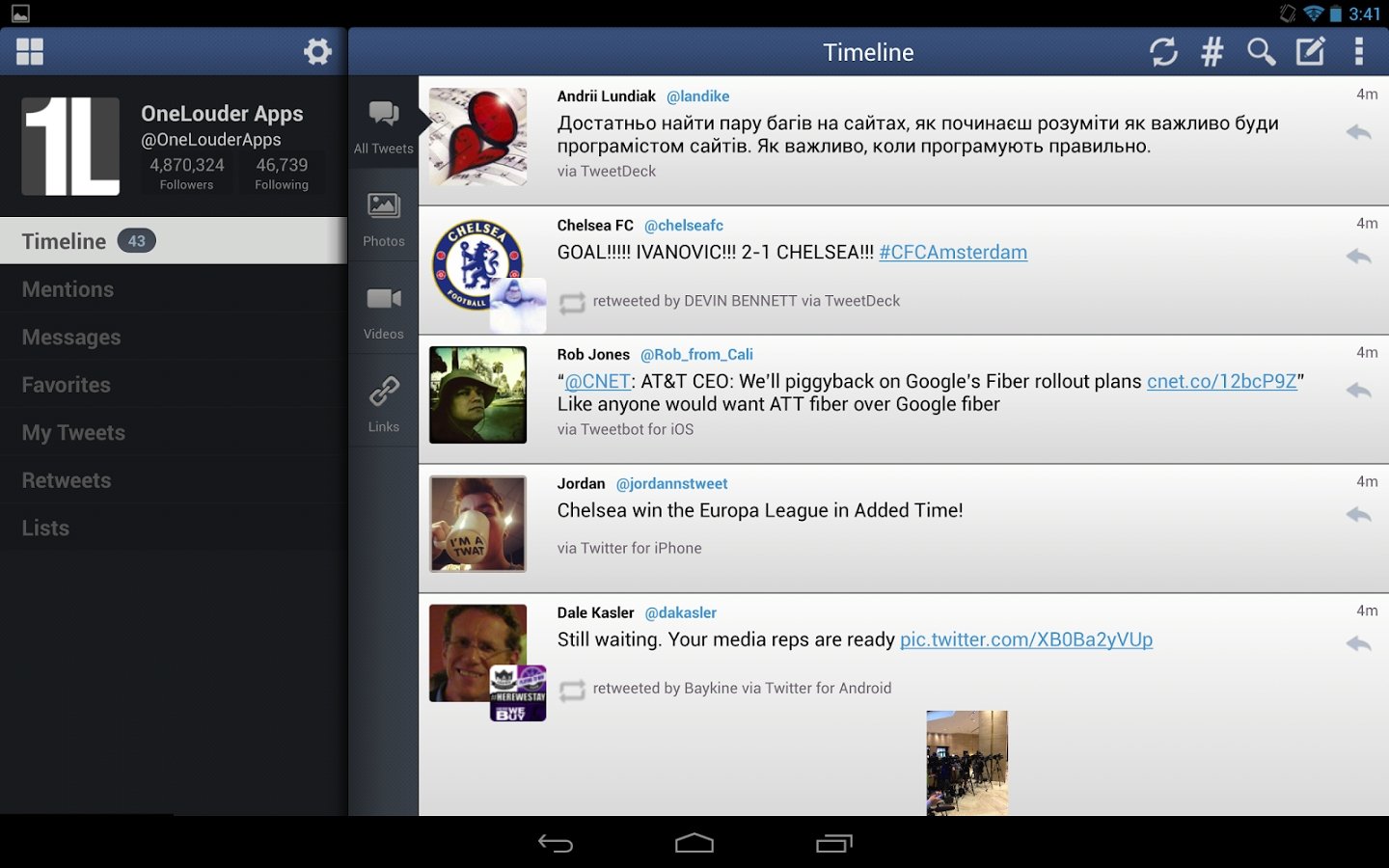View the 4,870,324 Followers count
1389x868 pixels.
tap(186, 174)
